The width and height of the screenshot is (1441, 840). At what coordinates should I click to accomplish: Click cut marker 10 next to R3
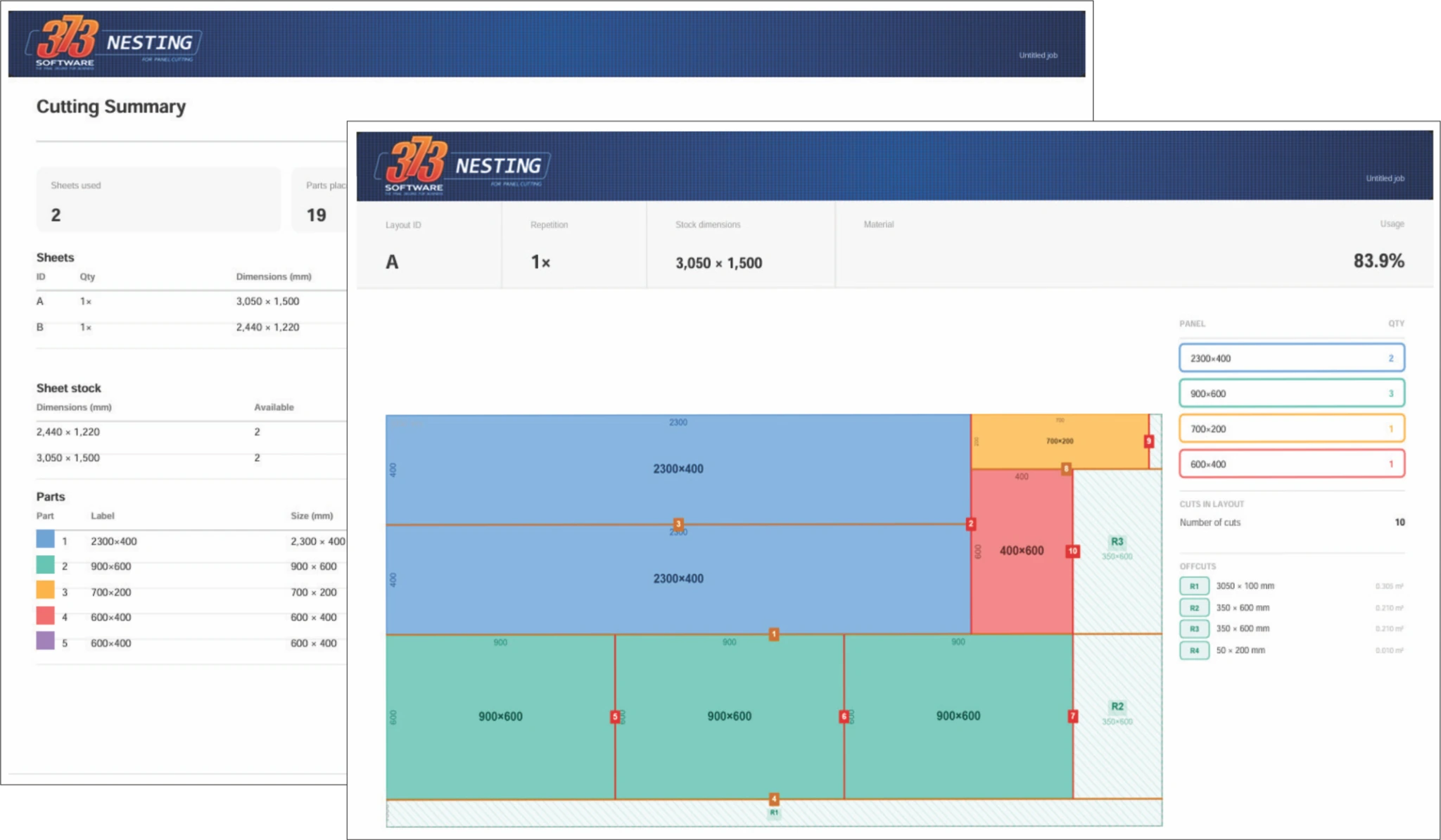1072,551
